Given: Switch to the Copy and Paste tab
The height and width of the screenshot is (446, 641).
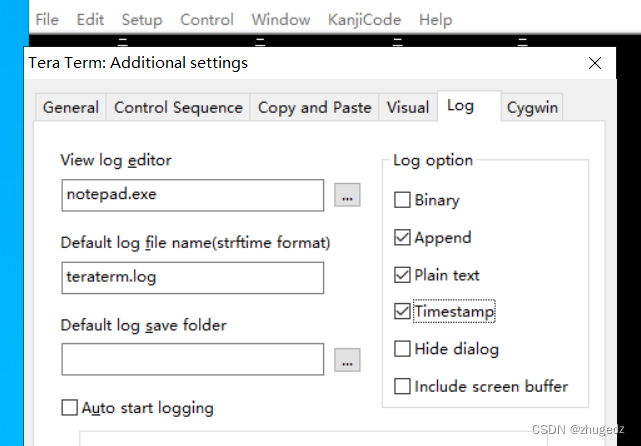Looking at the screenshot, I should (x=314, y=108).
